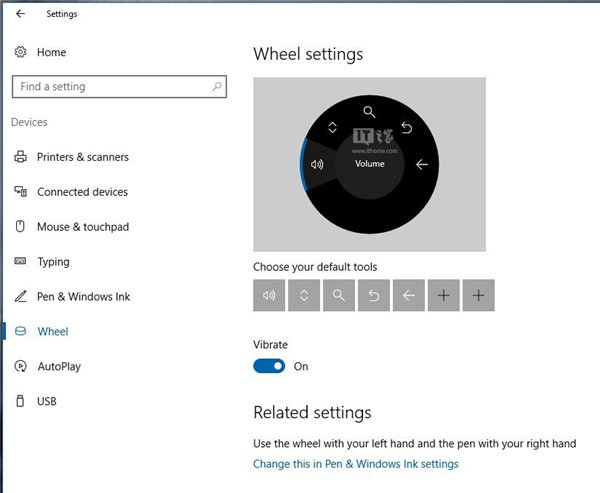Open the Home settings page

(x=51, y=52)
